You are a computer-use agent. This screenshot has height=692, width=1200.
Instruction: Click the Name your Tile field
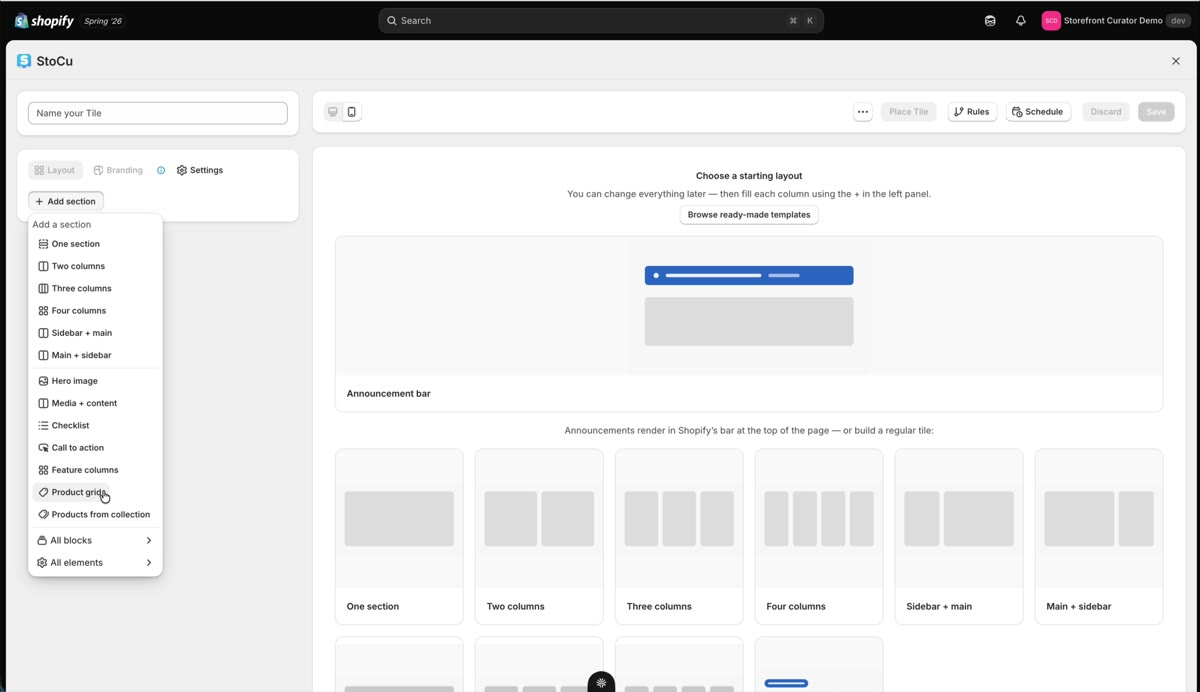point(158,113)
